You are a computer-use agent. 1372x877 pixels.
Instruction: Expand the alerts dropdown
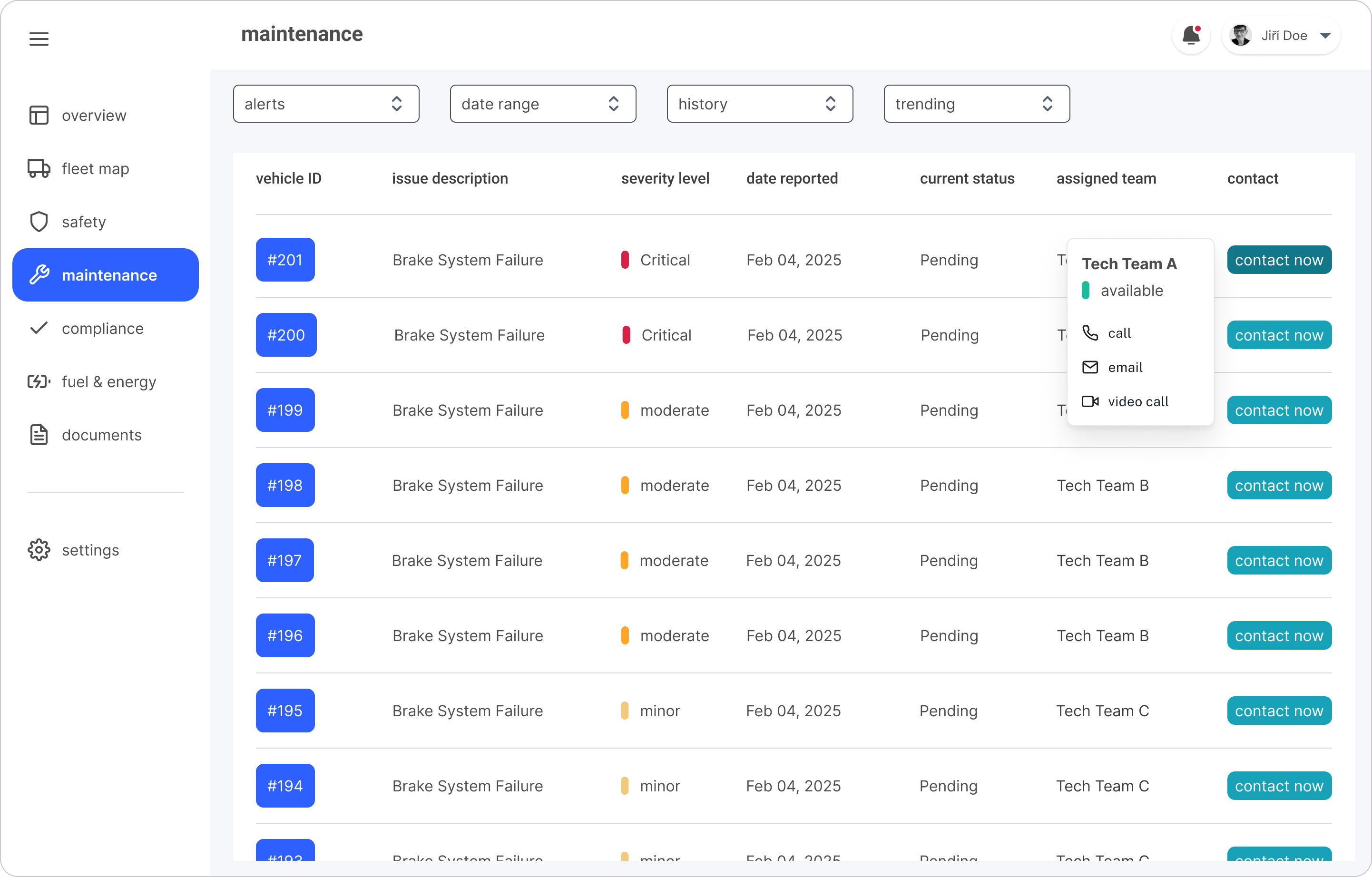(326, 104)
